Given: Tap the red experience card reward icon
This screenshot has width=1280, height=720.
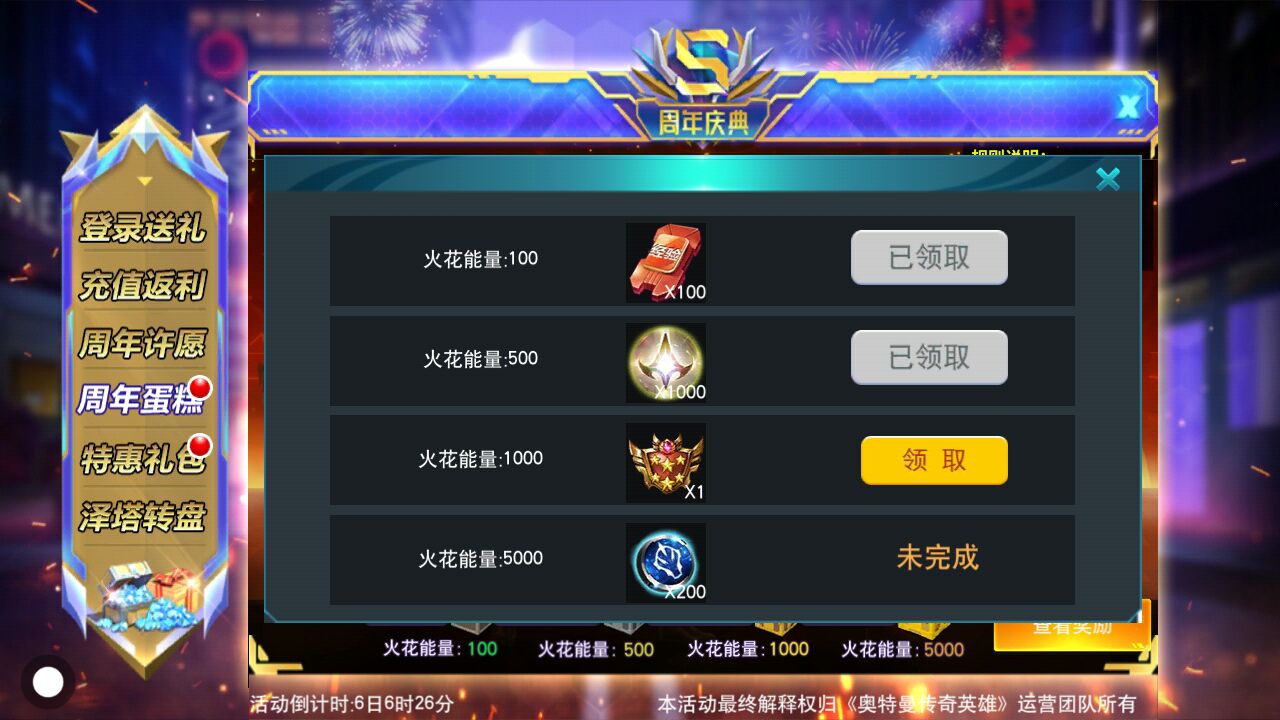Looking at the screenshot, I should point(666,262).
